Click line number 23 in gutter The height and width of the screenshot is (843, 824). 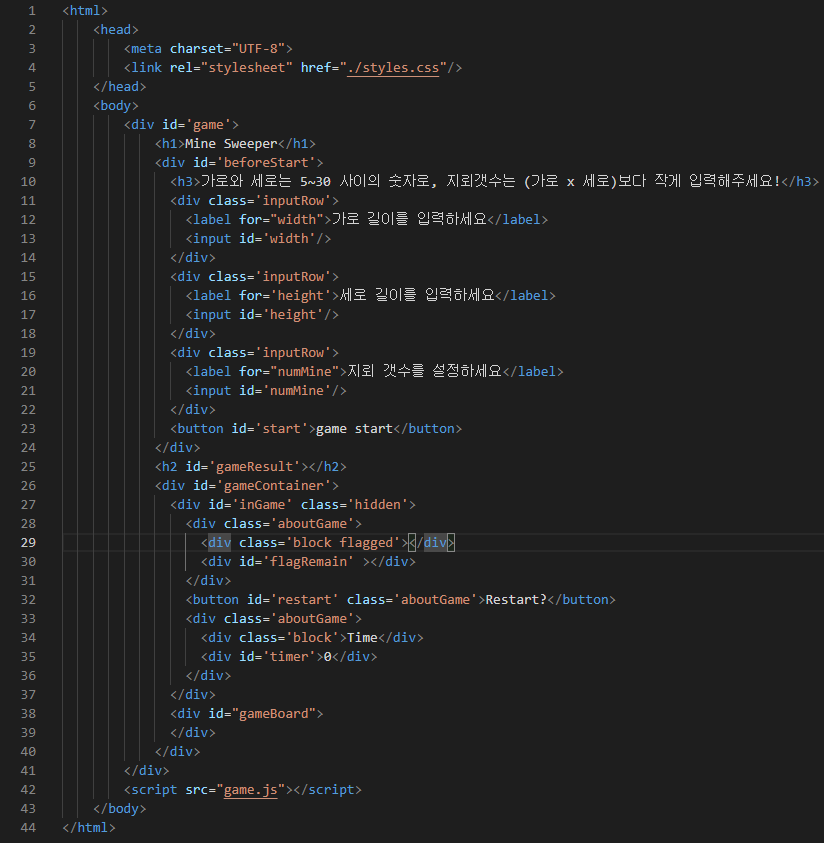[28, 429]
